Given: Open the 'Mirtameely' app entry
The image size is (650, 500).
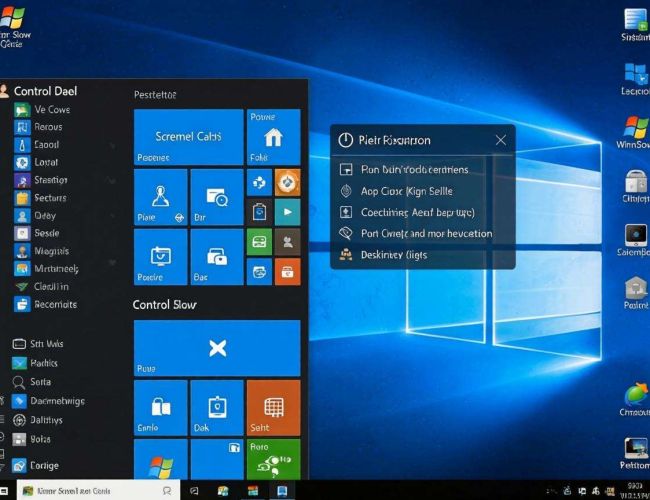Looking at the screenshot, I should click(46, 269).
